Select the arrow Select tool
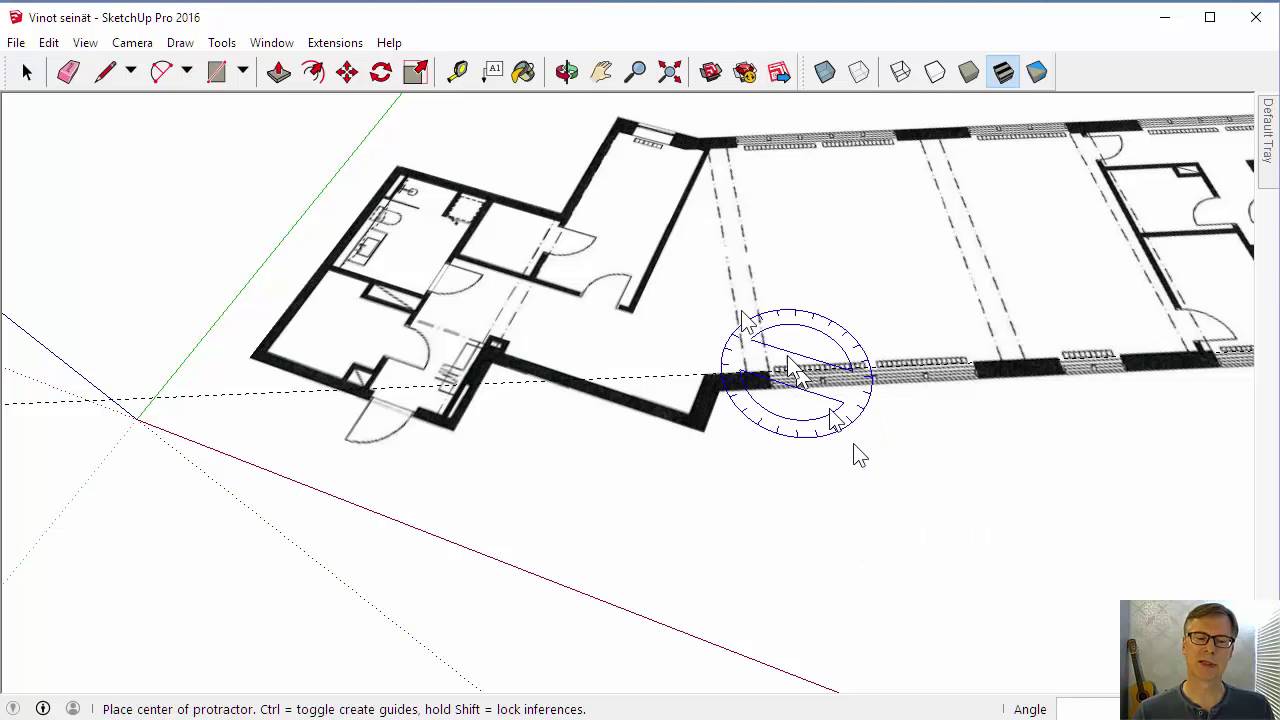 [27, 72]
